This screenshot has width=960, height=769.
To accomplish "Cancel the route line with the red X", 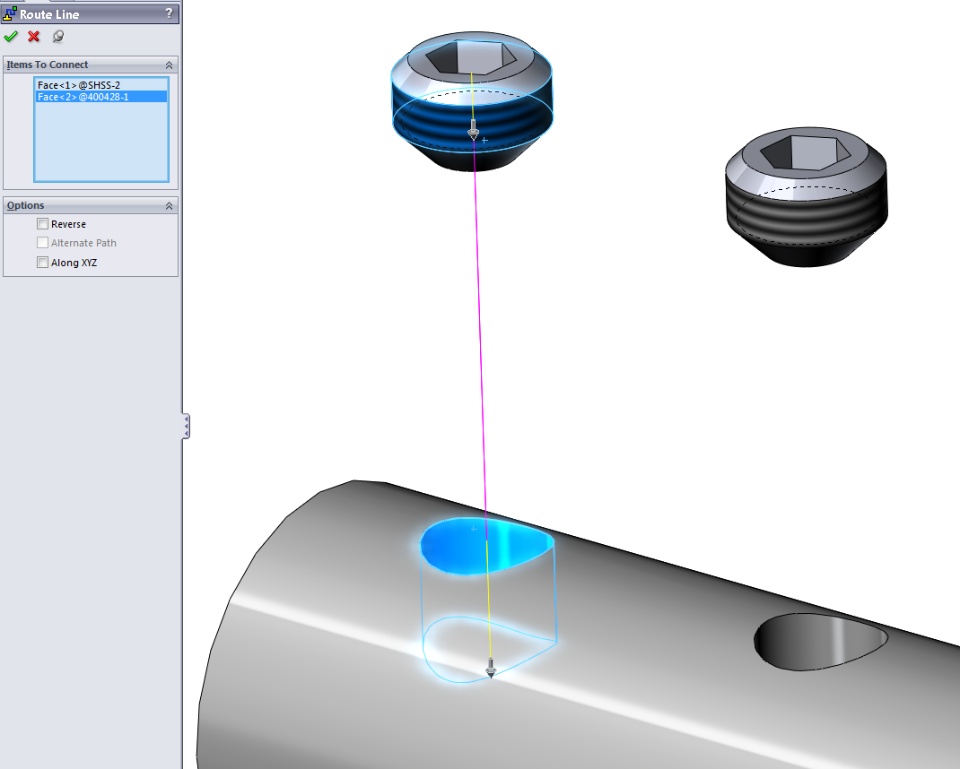I will tap(34, 37).
